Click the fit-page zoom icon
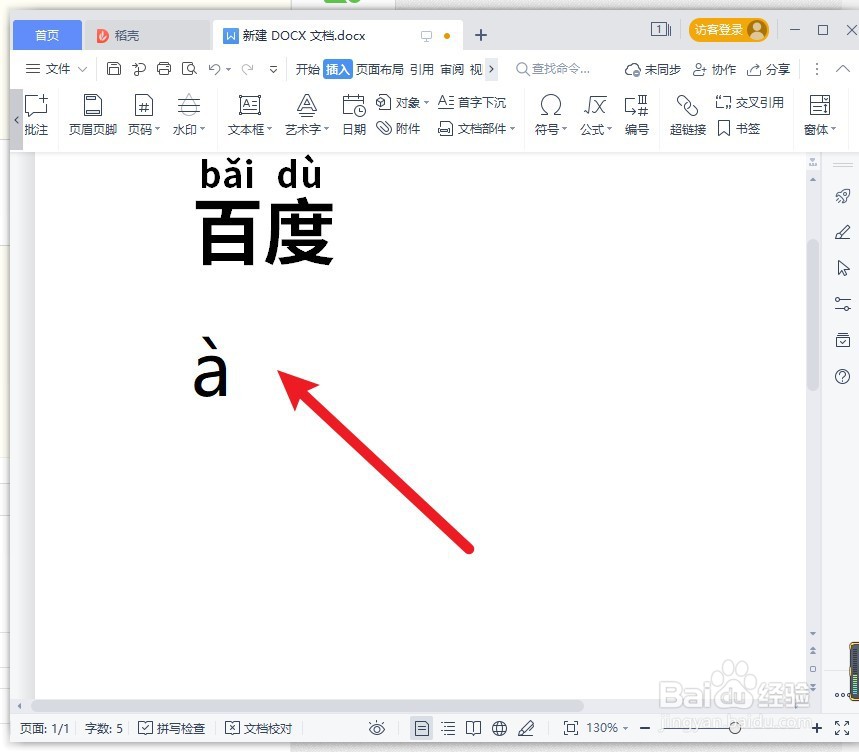Screen dimensions: 859x752 (571, 728)
